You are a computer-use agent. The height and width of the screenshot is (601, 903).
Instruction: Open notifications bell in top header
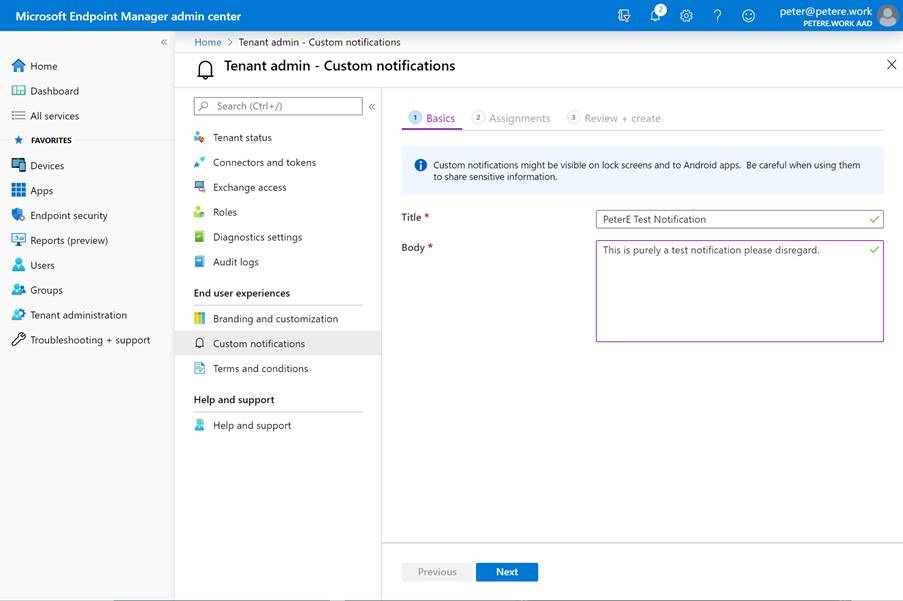tap(656, 16)
